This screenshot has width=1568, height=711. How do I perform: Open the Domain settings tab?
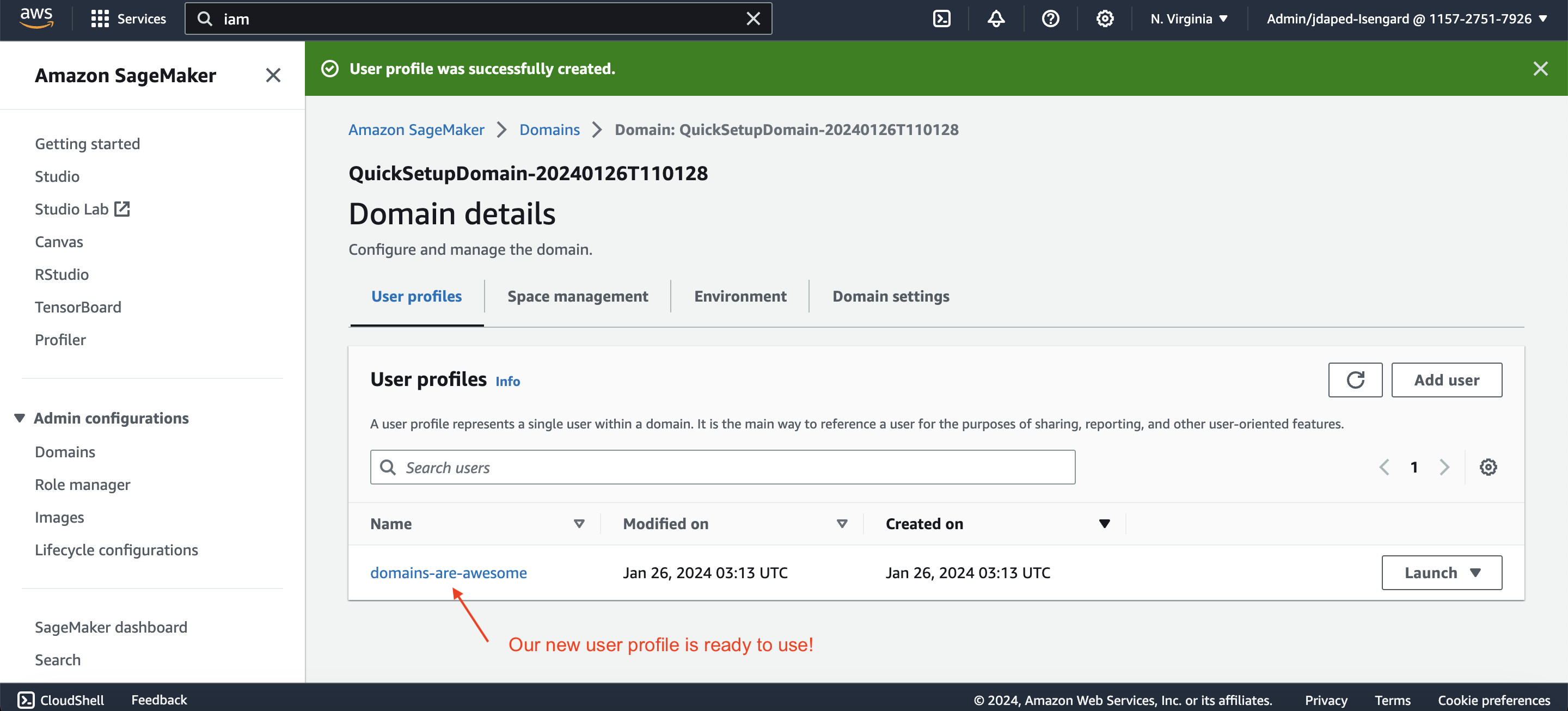pos(890,297)
